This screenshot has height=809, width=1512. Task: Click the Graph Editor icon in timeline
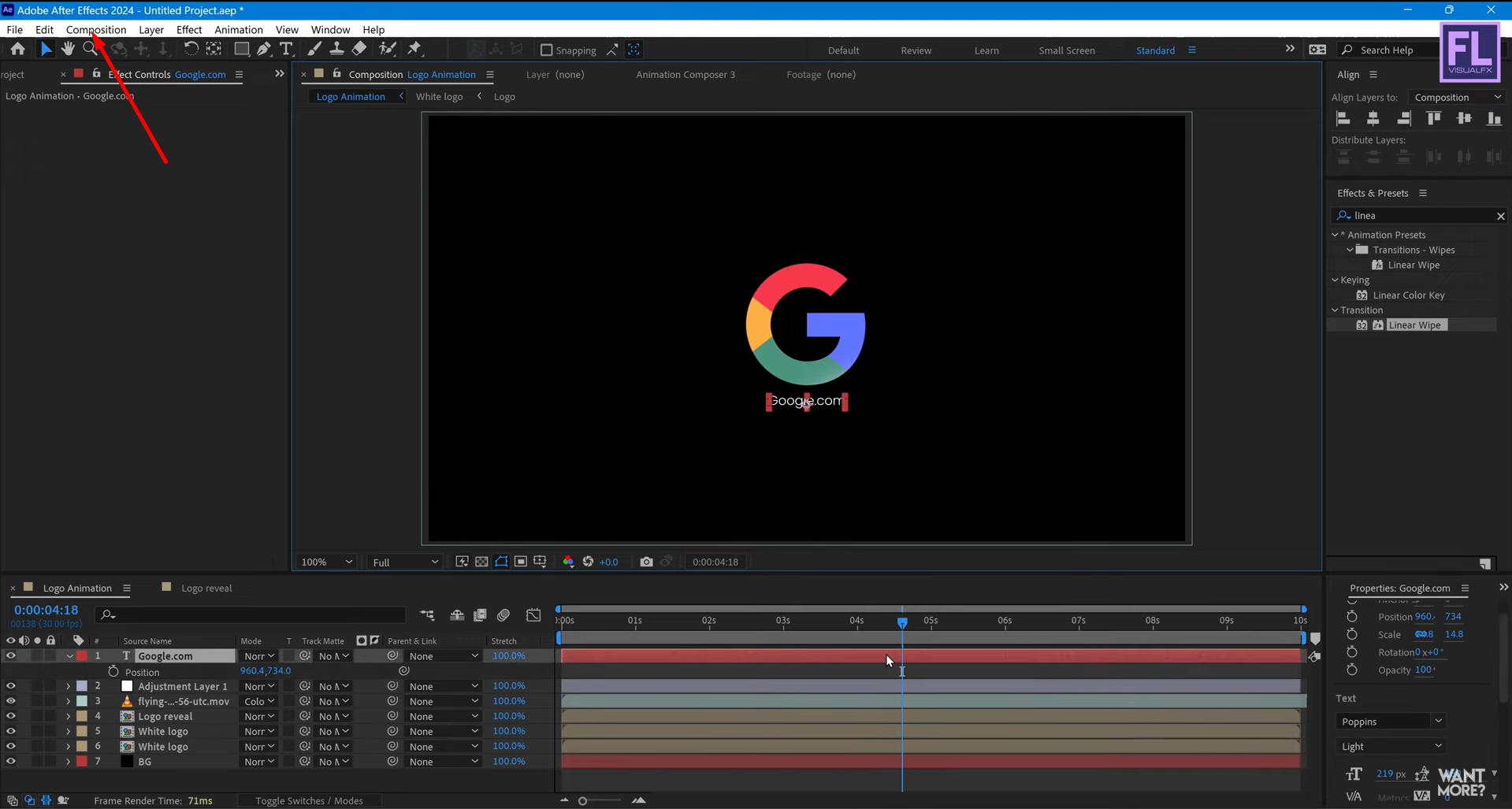(x=533, y=615)
